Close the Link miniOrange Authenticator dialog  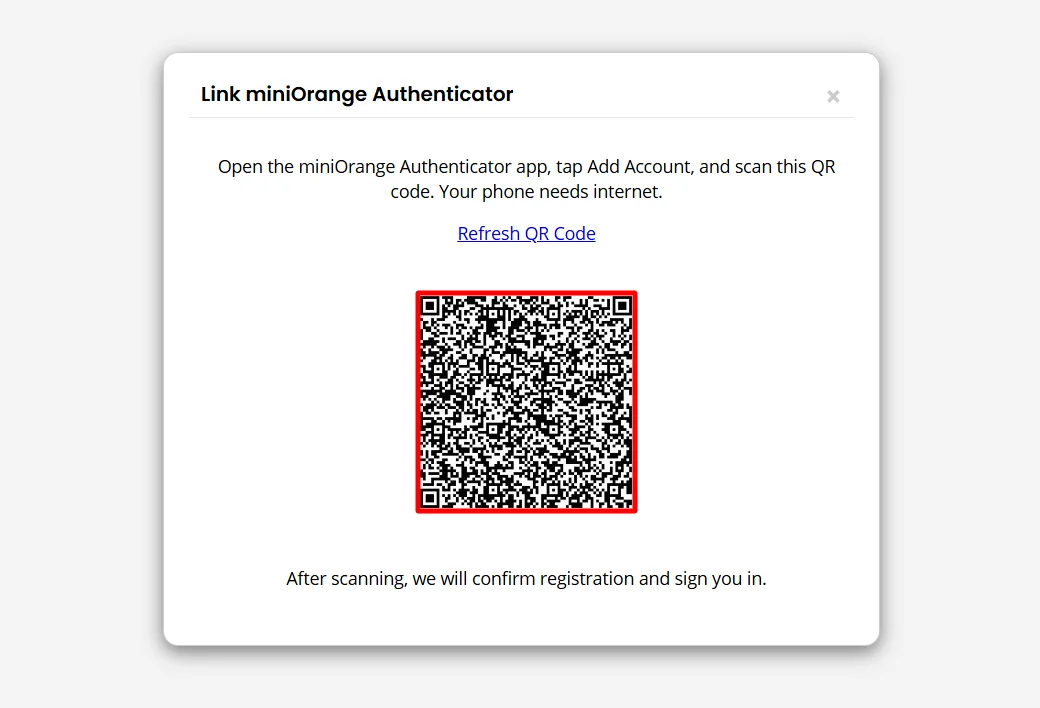tap(833, 97)
